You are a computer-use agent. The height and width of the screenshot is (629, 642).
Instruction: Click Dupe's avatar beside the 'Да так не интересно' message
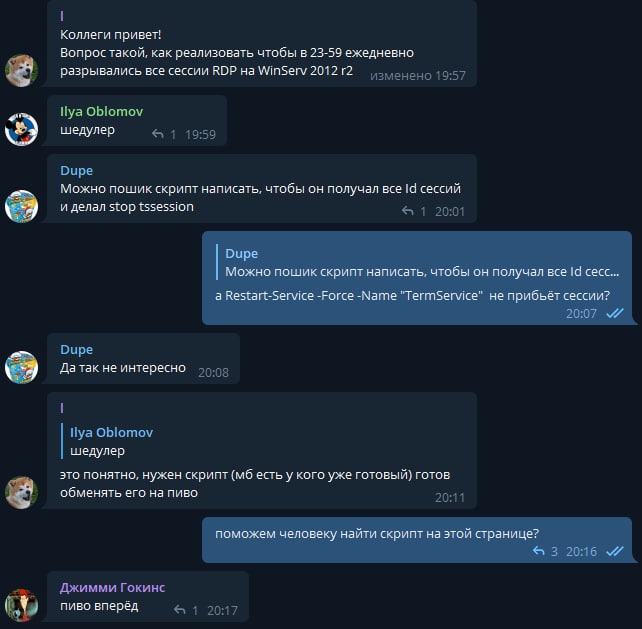21,367
